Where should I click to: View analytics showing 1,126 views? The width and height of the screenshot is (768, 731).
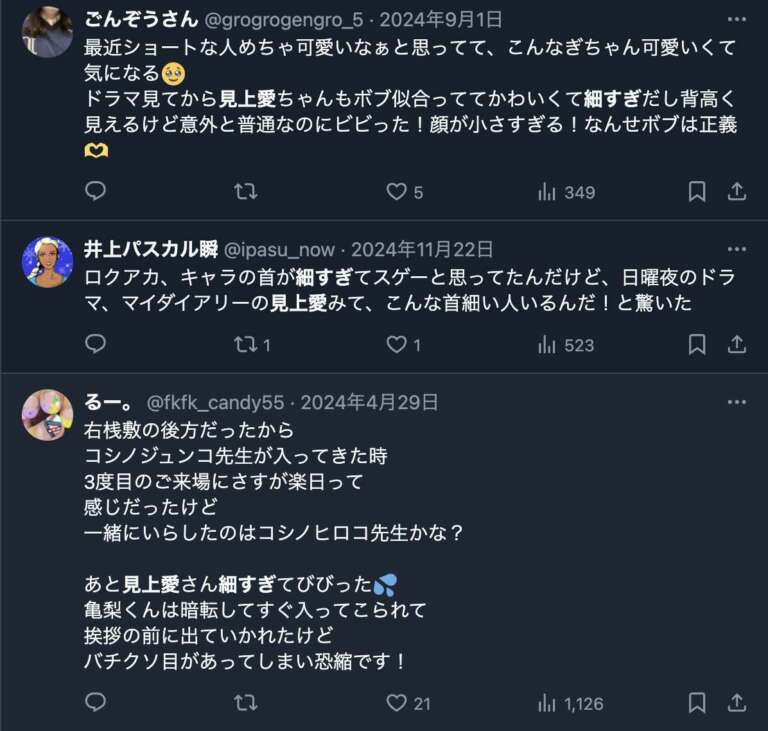point(571,703)
